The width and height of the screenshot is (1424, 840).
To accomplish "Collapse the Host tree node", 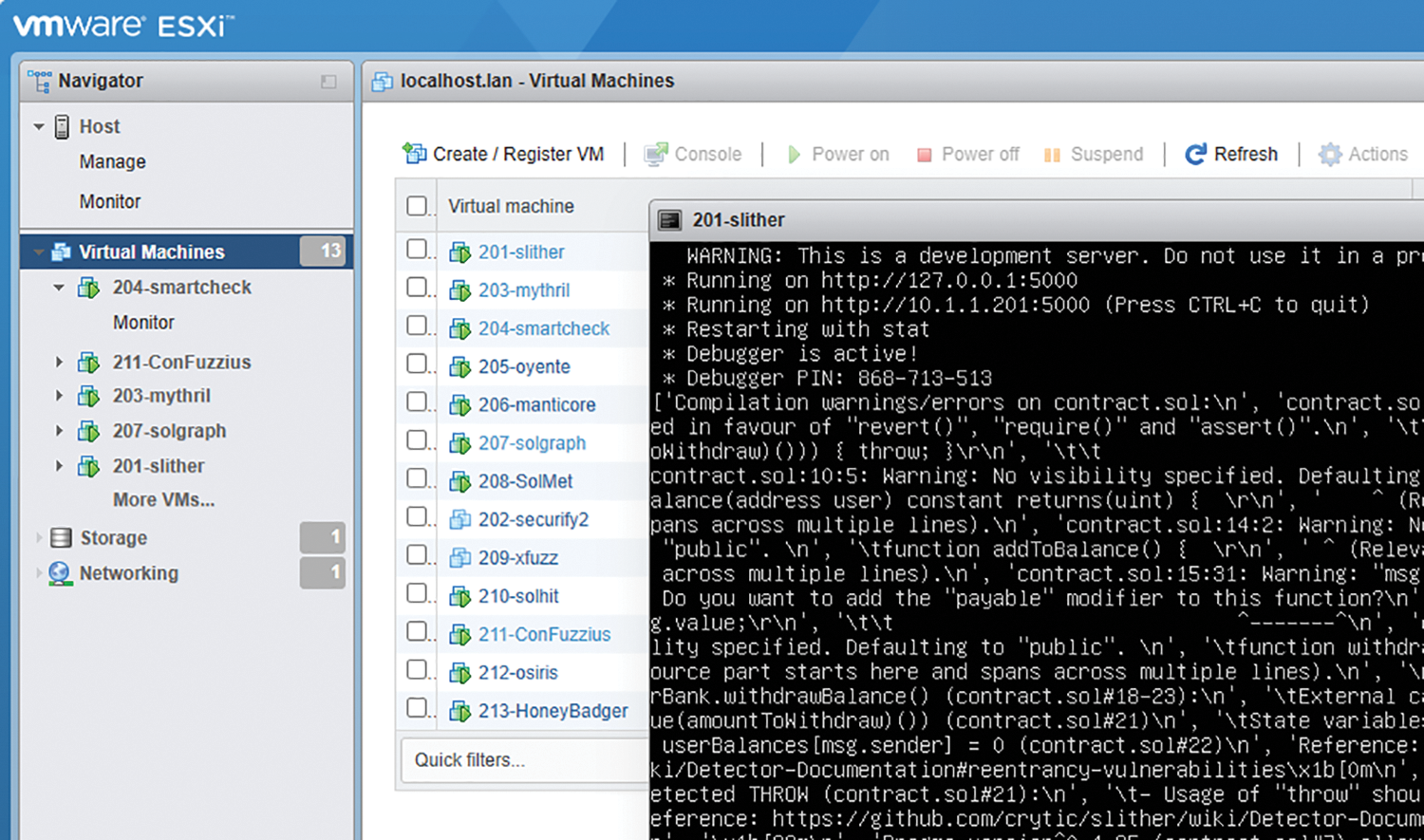I will pyautogui.click(x=39, y=126).
